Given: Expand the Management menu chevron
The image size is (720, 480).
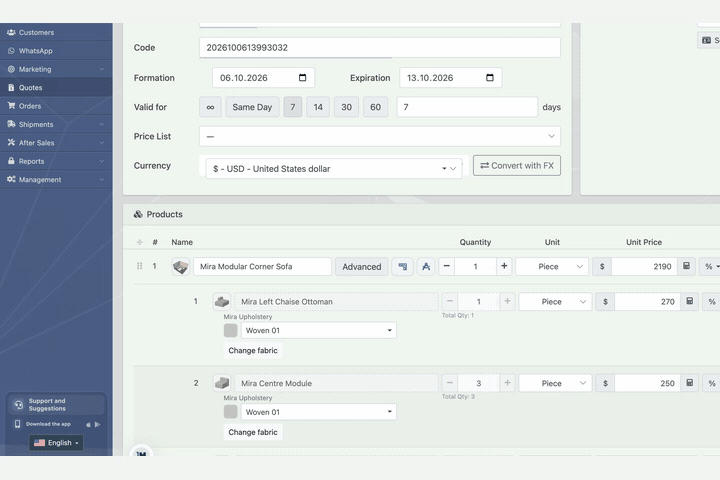Looking at the screenshot, I should coord(101,180).
